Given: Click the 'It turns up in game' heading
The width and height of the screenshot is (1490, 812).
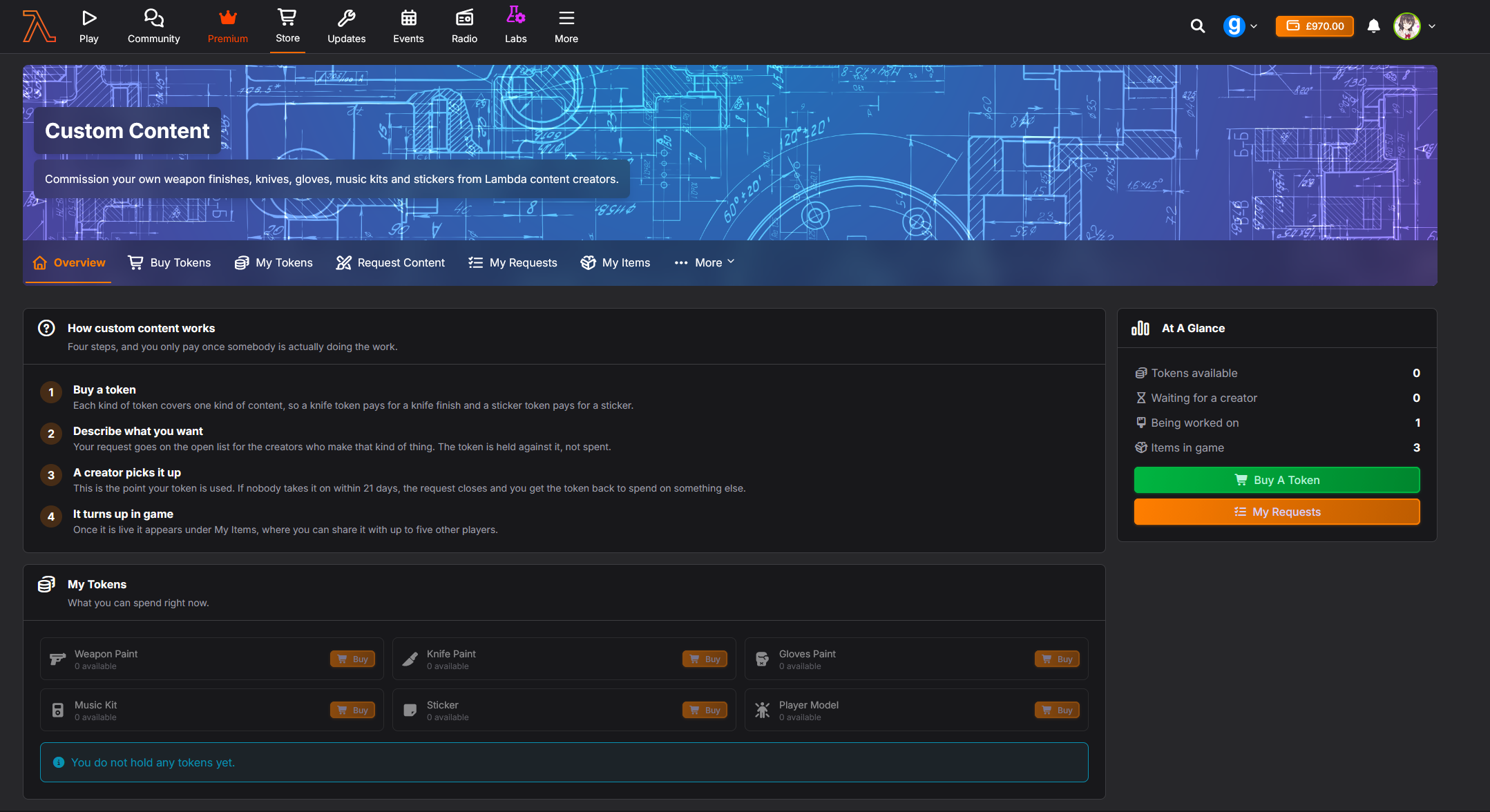Looking at the screenshot, I should (x=123, y=514).
